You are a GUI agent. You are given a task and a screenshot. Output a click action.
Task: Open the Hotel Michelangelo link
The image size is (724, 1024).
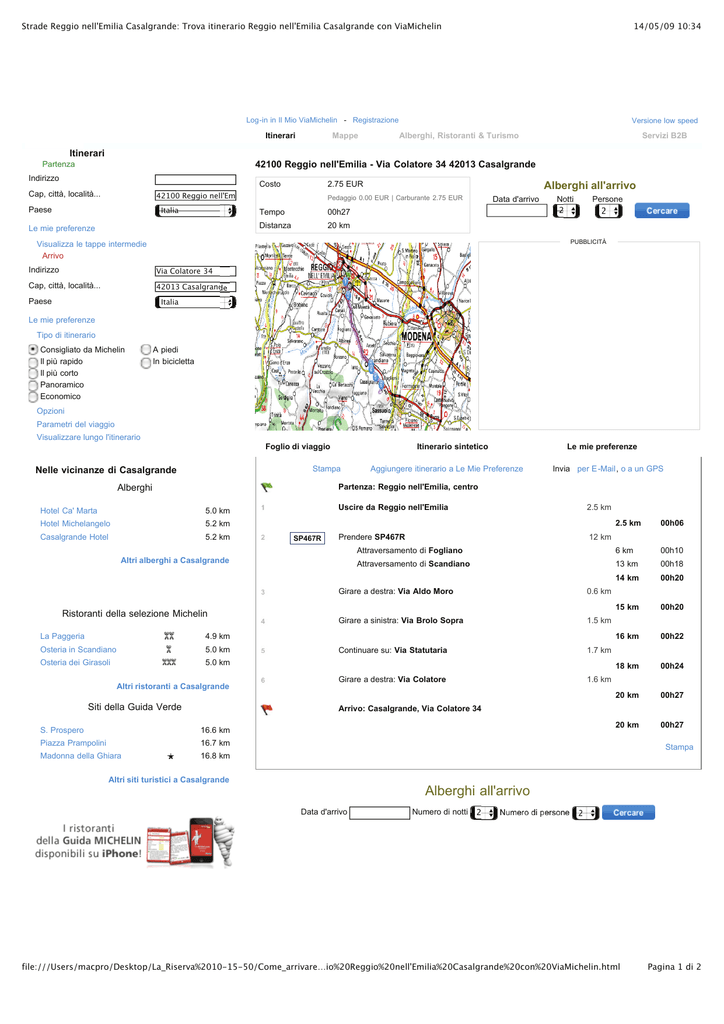click(75, 524)
